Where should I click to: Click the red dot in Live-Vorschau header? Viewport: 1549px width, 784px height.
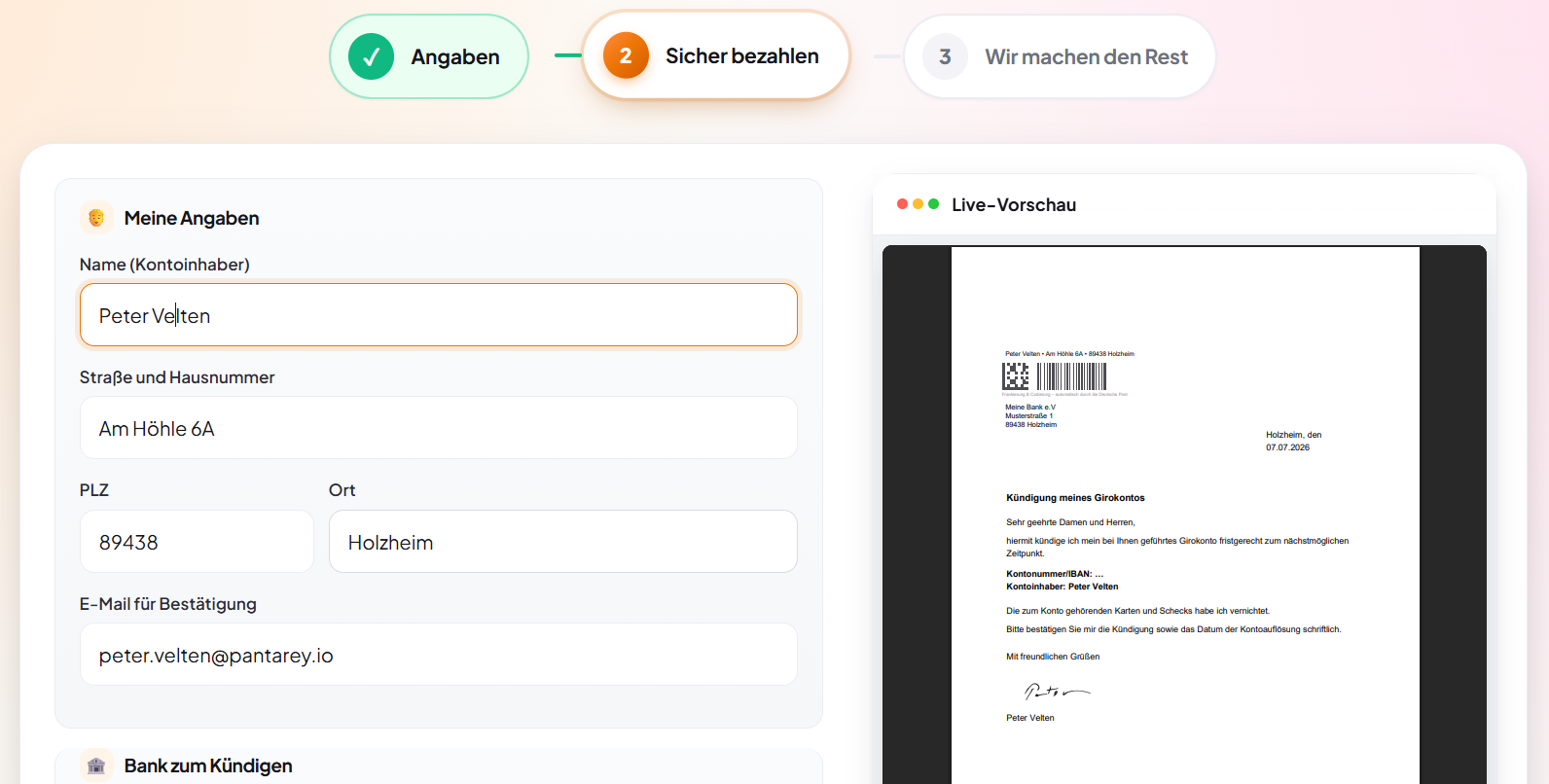(x=902, y=204)
